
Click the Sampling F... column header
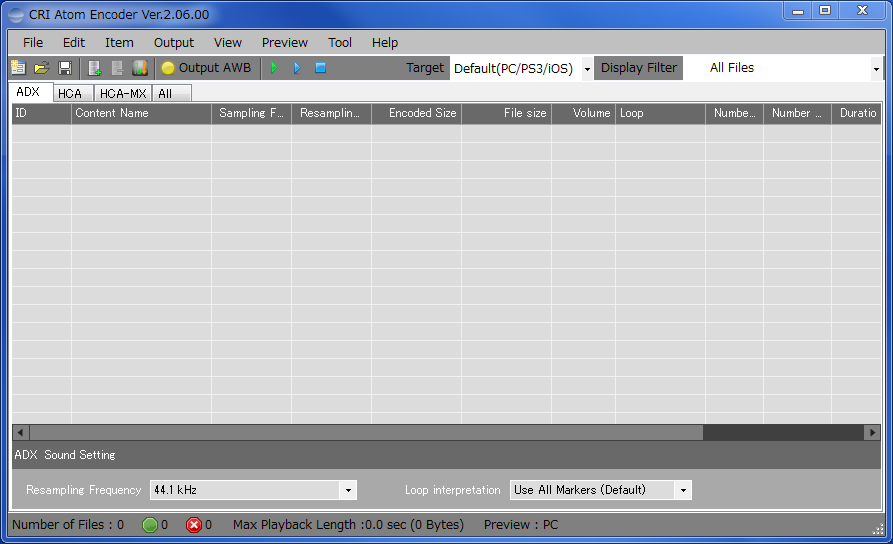tap(252, 113)
